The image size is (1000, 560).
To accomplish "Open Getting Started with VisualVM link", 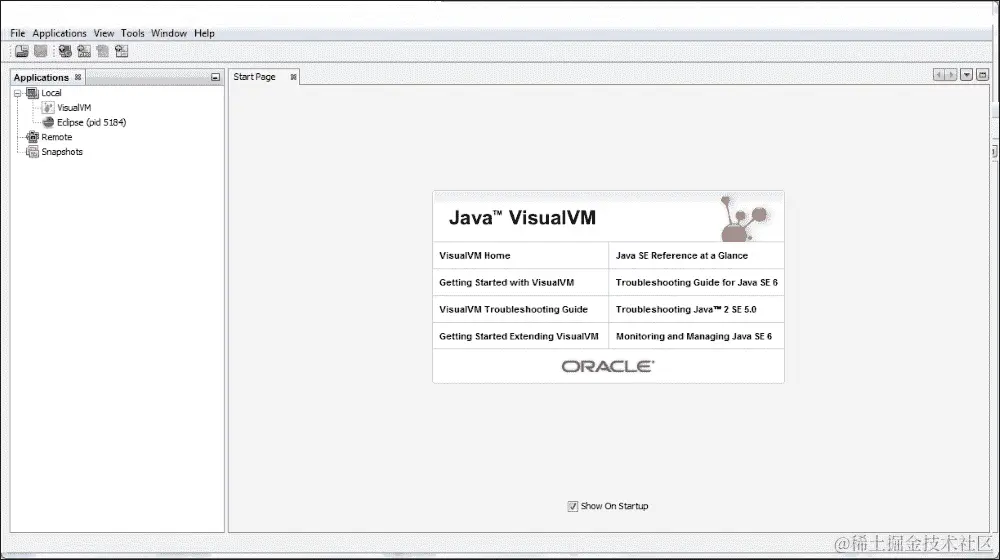I will 506,283.
